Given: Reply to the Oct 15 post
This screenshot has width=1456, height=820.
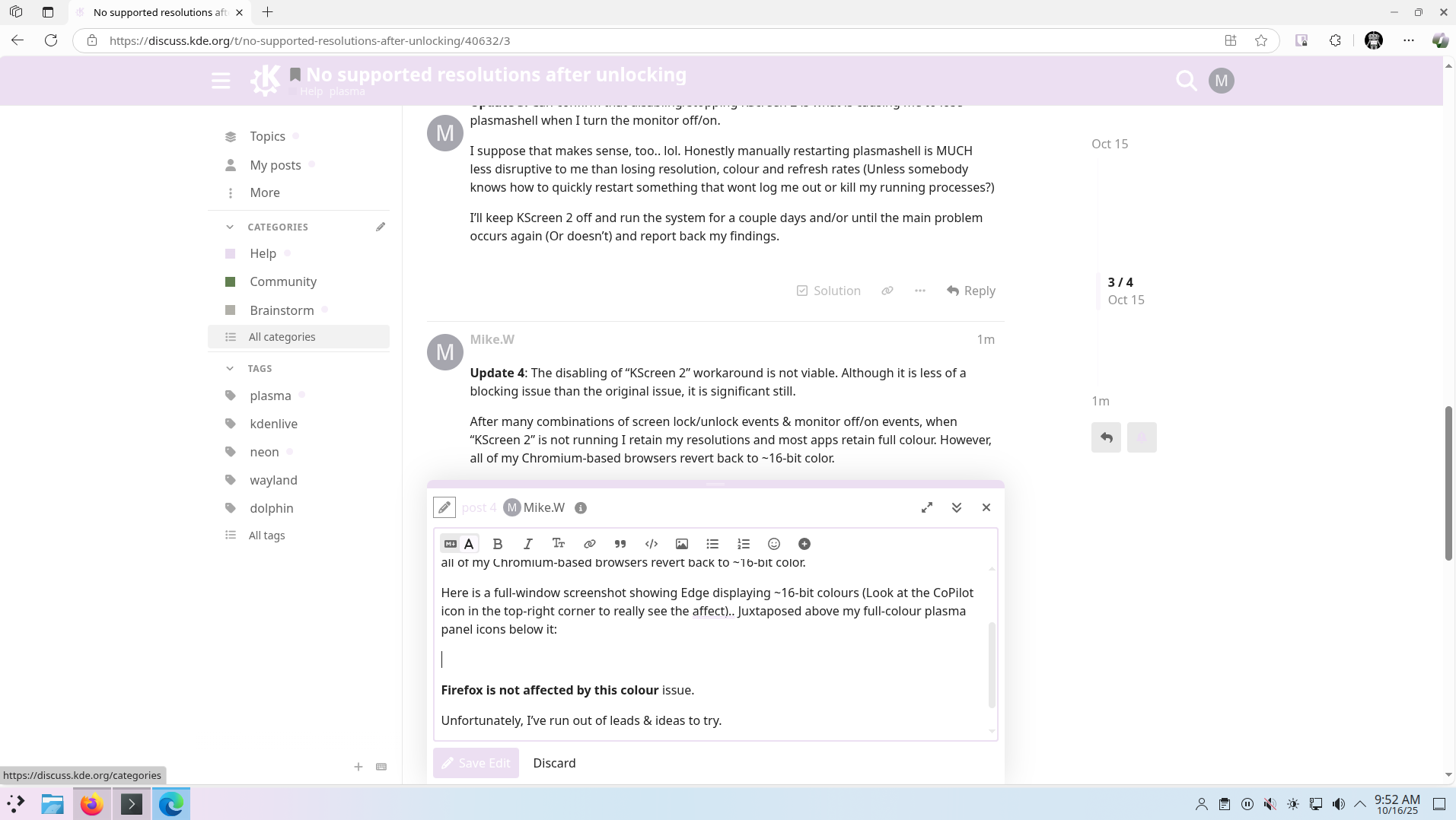Looking at the screenshot, I should [971, 291].
